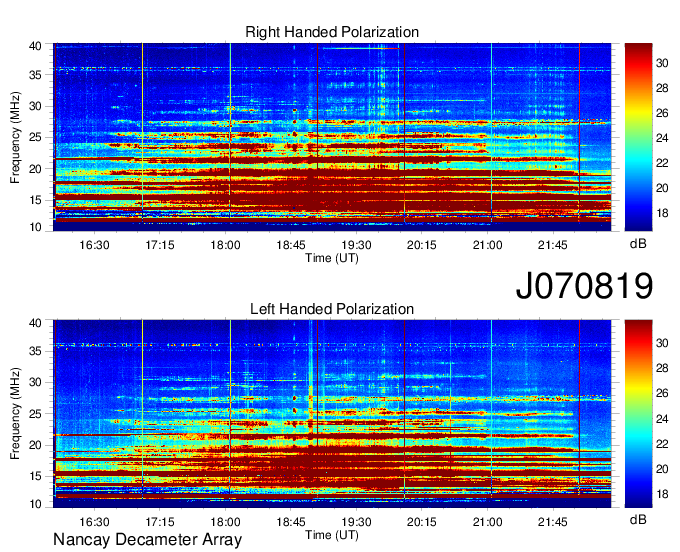Pick "21:00" time tick of Left Handed plot
Viewport: 680px width, 552px height.
click(487, 522)
